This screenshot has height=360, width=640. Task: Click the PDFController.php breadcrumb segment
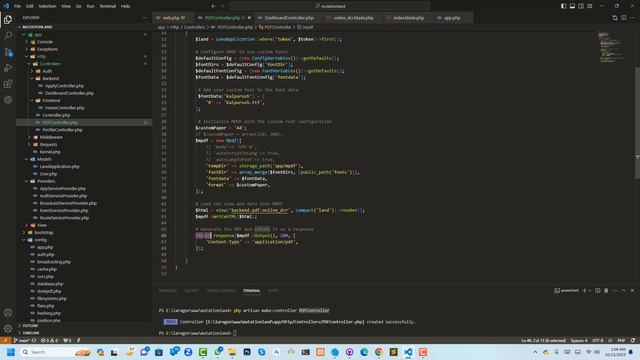click(x=235, y=27)
